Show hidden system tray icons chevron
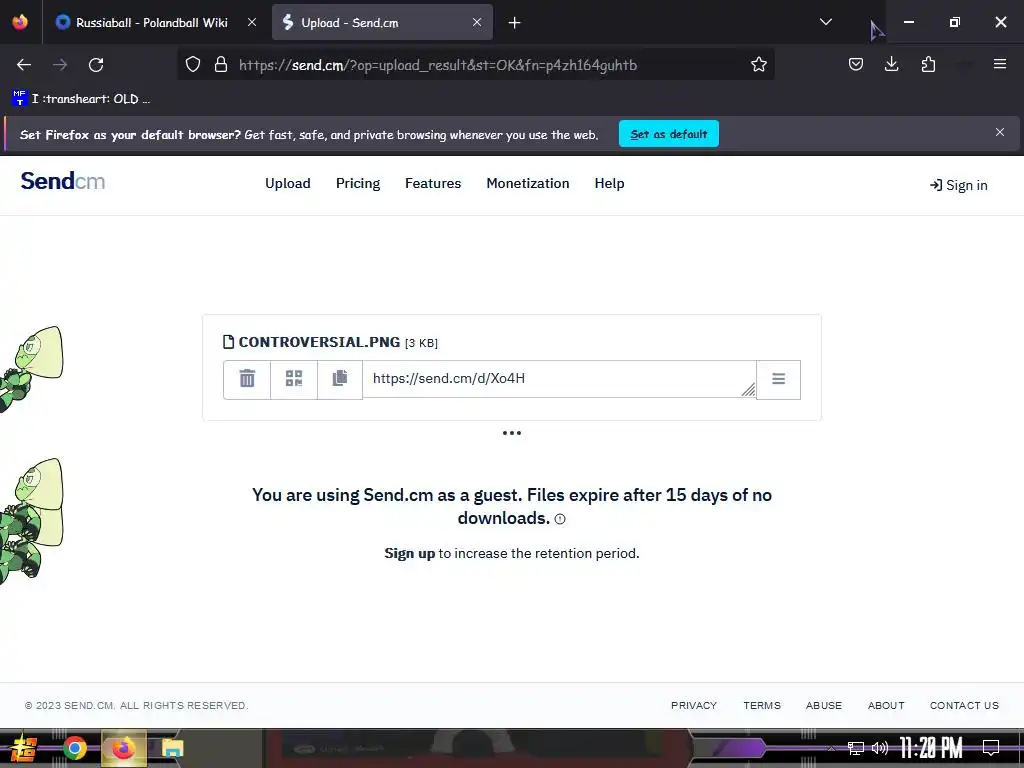1024x768 pixels. point(831,748)
